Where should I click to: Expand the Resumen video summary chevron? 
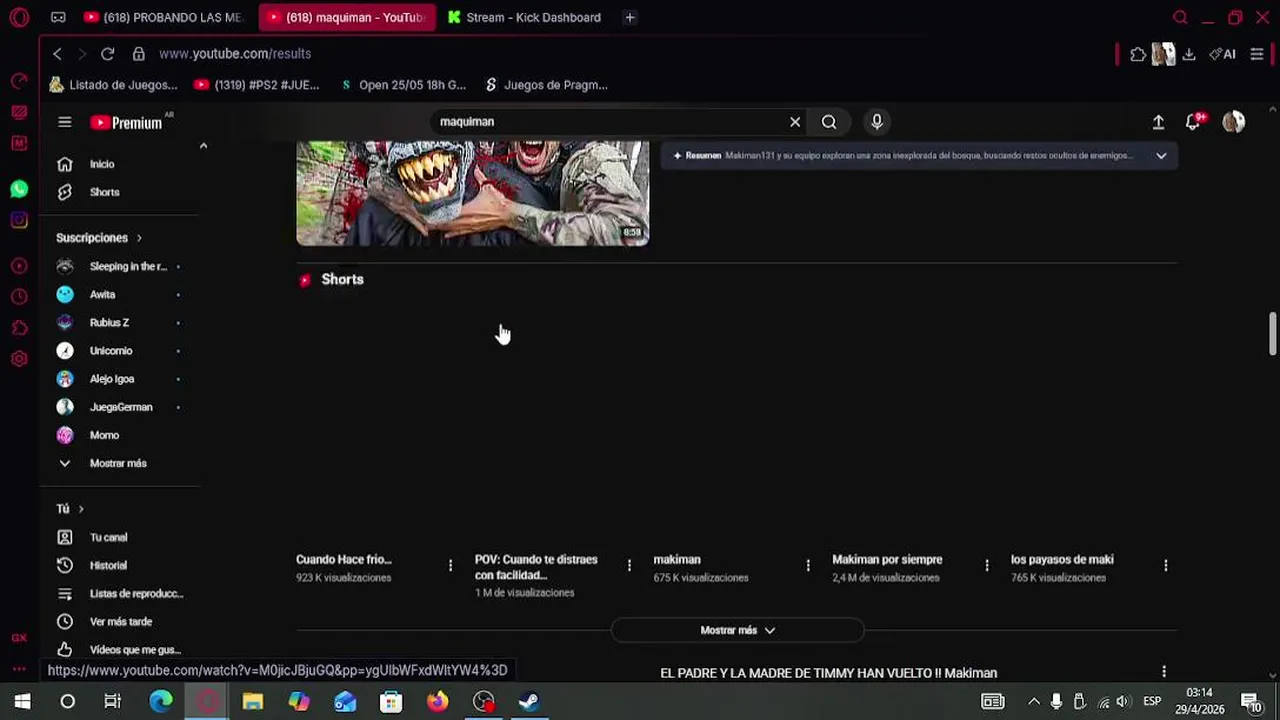click(x=1161, y=156)
